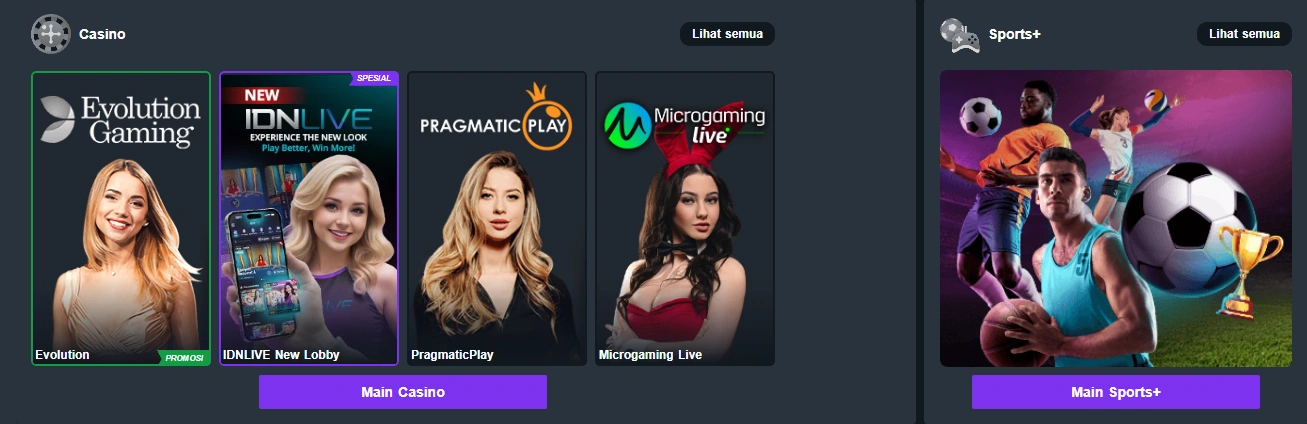1307x424 pixels.
Task: Open Lihat semua for Sports+
Action: coord(1244,34)
